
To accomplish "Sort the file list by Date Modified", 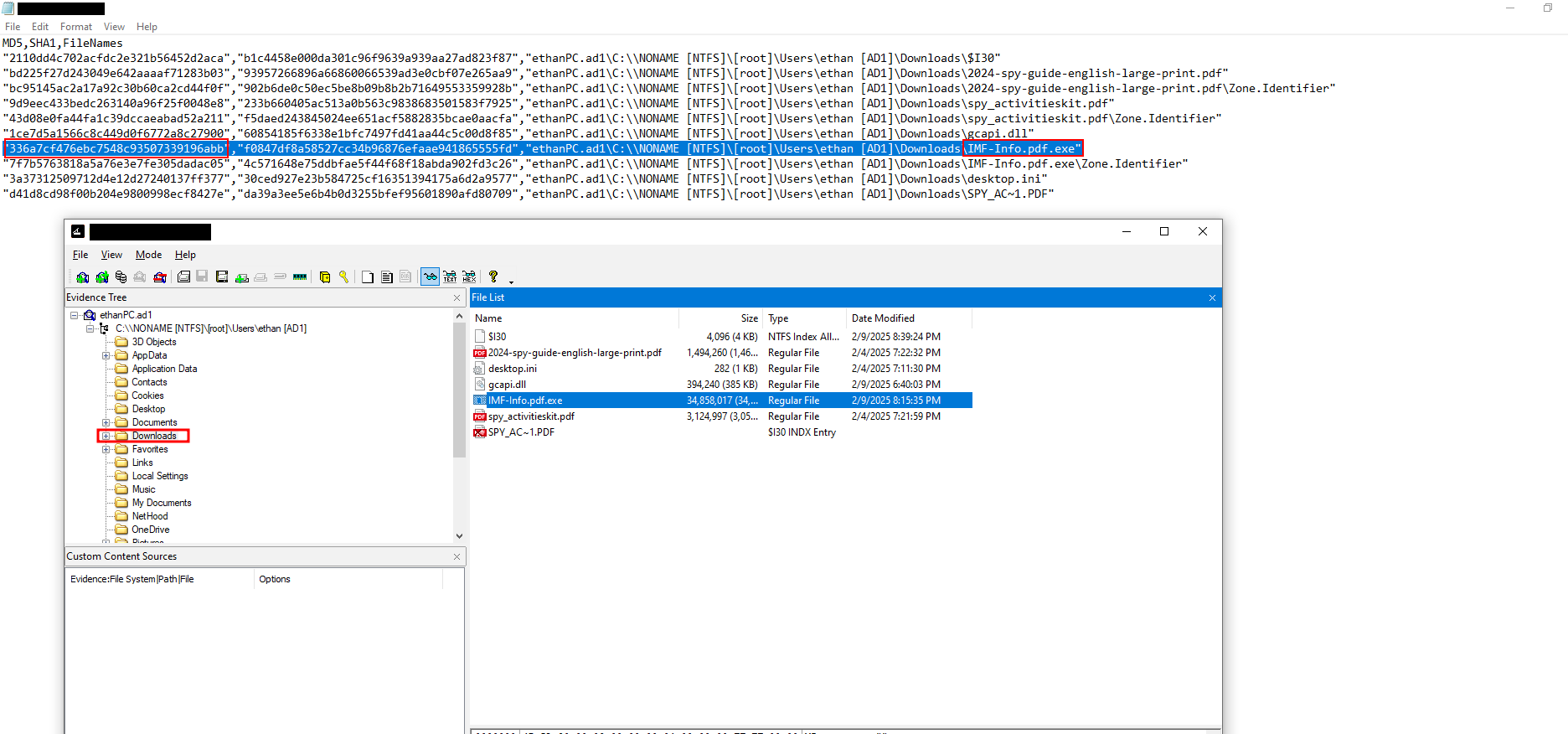I will click(x=883, y=318).
